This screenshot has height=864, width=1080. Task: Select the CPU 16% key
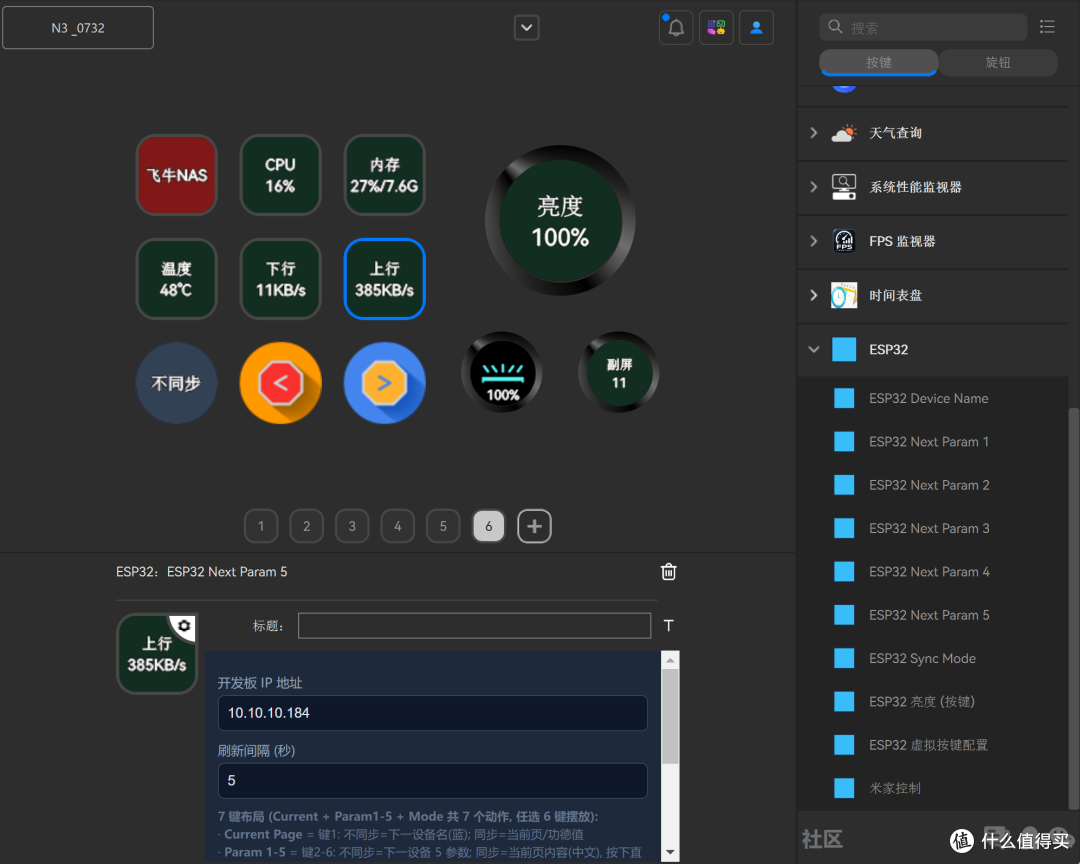pos(280,175)
